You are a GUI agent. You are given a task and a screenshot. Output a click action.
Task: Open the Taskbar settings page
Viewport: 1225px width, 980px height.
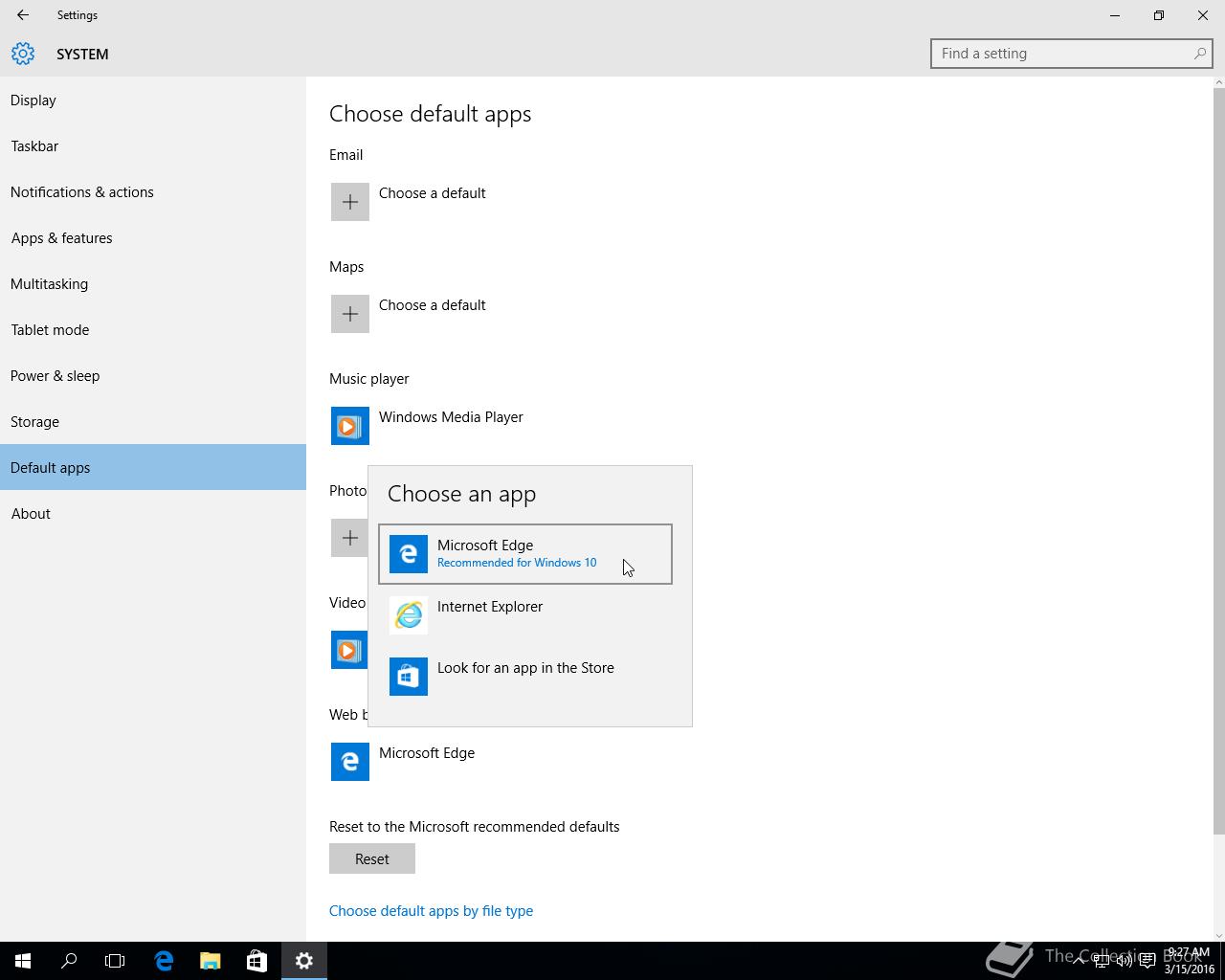[153, 145]
